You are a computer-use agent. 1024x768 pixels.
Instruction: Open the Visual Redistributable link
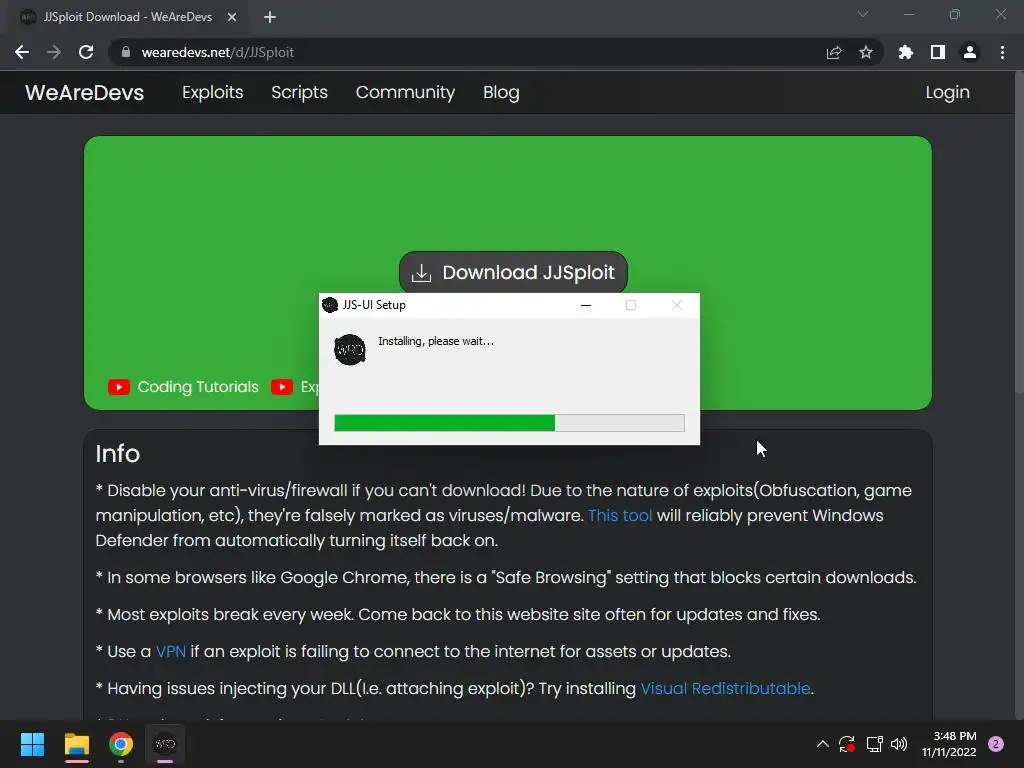click(725, 688)
